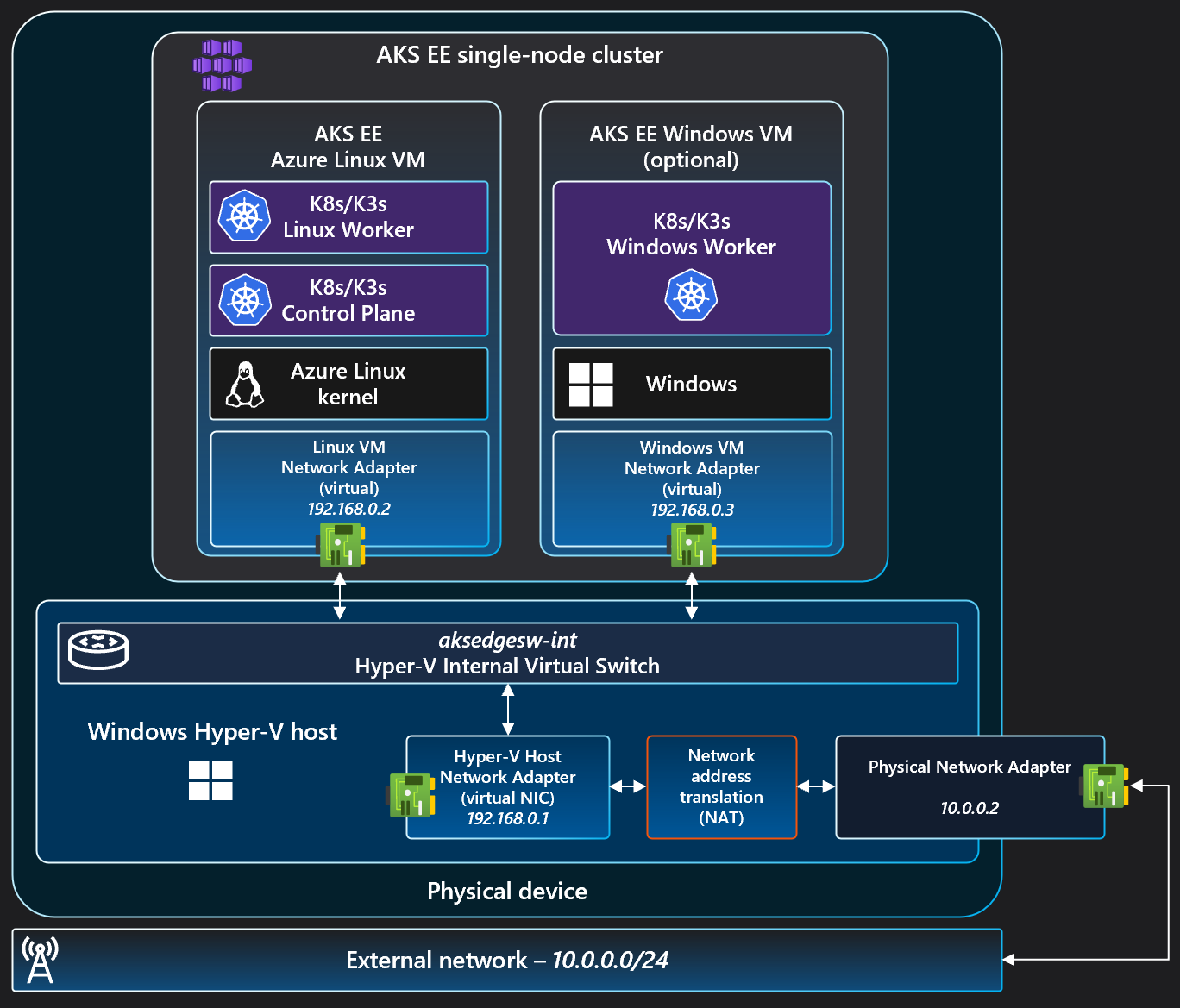Click the Linux VM Network Adapter (virtual) label
Image resolution: width=1180 pixels, height=1008 pixels.
click(x=348, y=467)
